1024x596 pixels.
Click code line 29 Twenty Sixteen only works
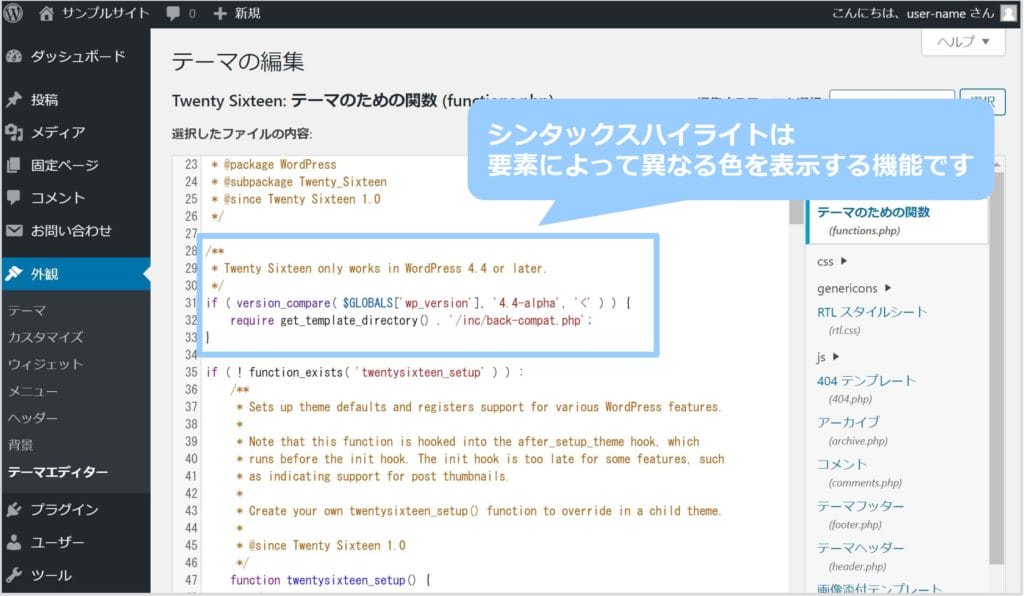coord(379,268)
